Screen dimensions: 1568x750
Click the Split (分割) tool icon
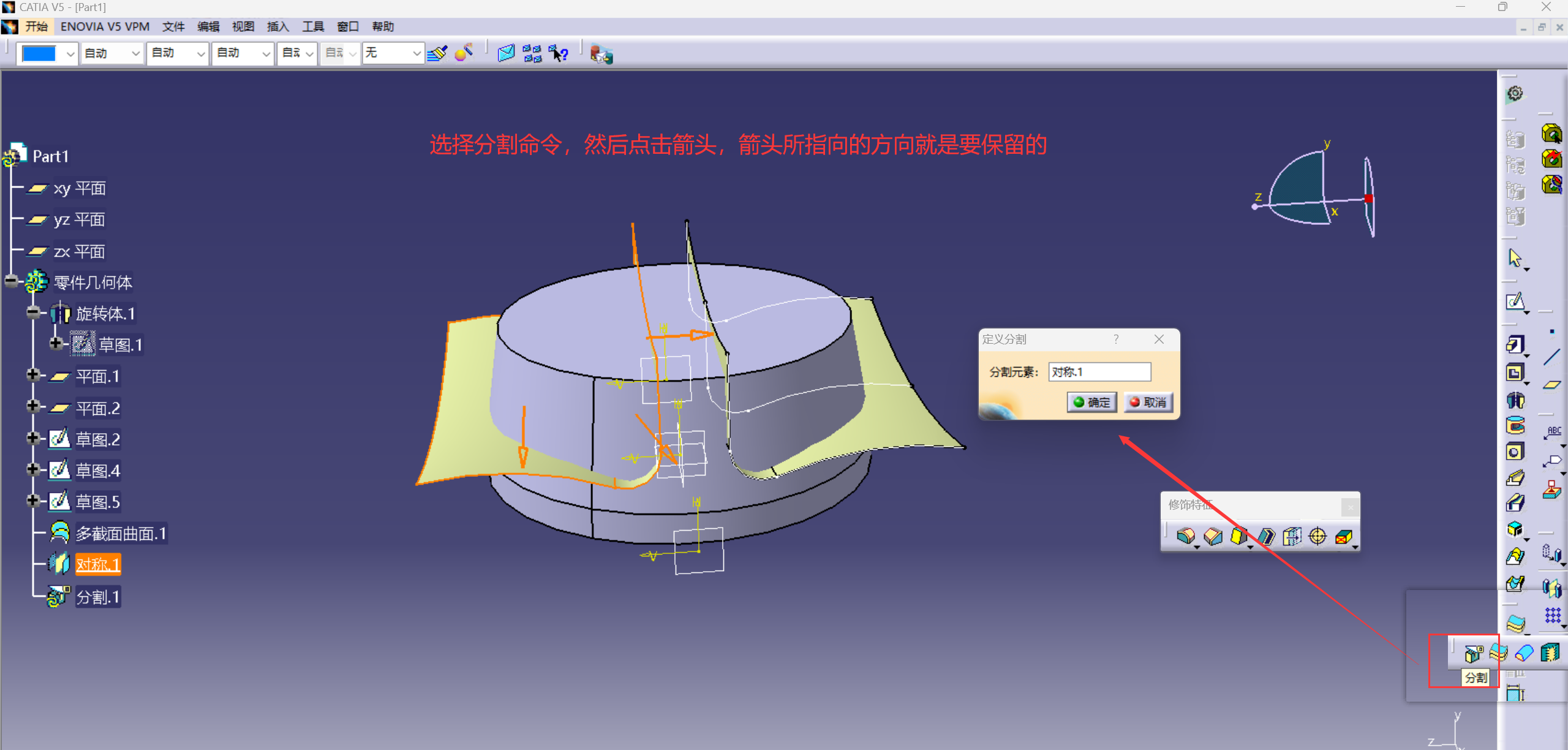pos(1473,653)
